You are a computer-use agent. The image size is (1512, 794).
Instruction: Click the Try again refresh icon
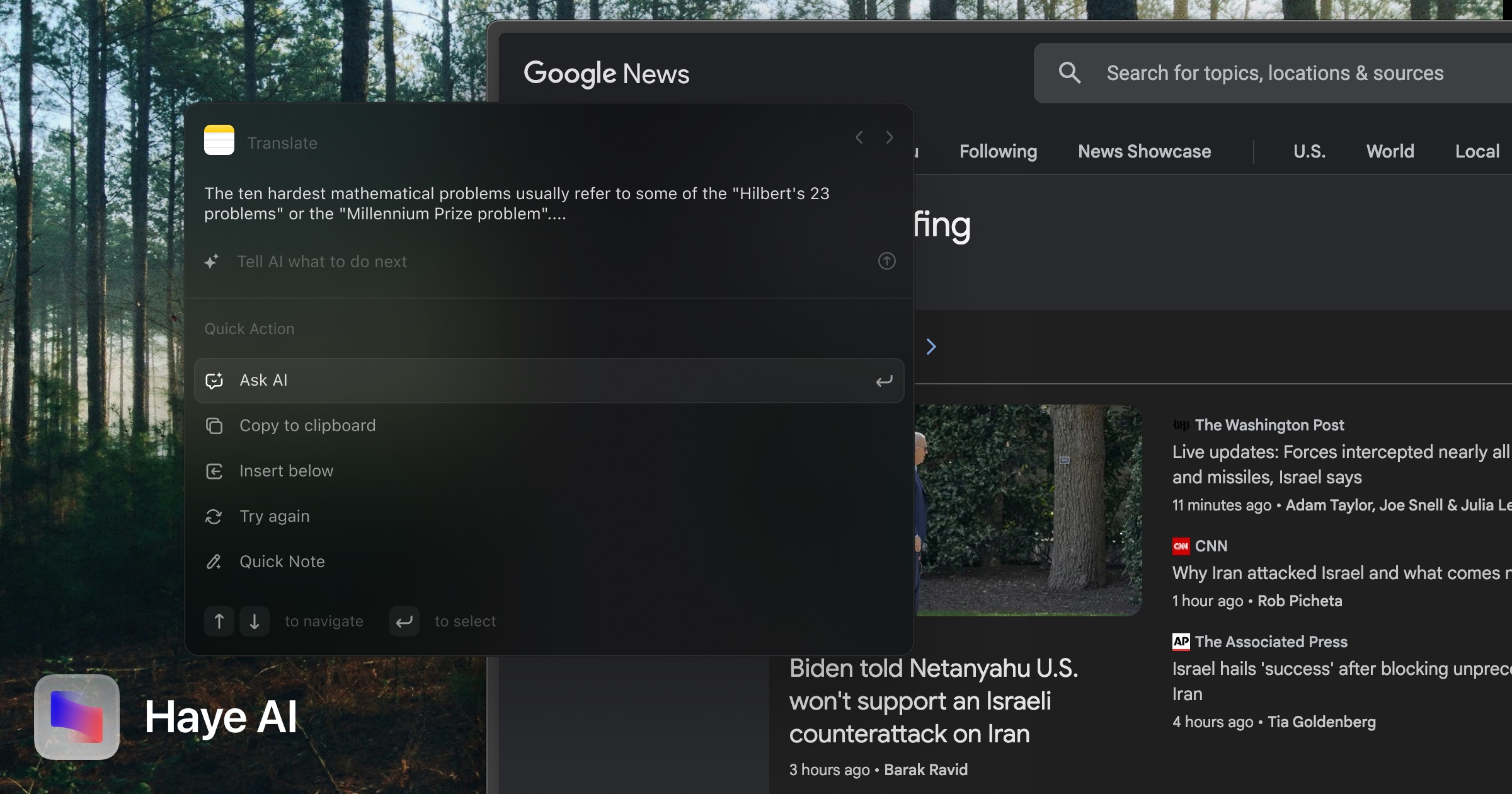pyautogui.click(x=214, y=517)
